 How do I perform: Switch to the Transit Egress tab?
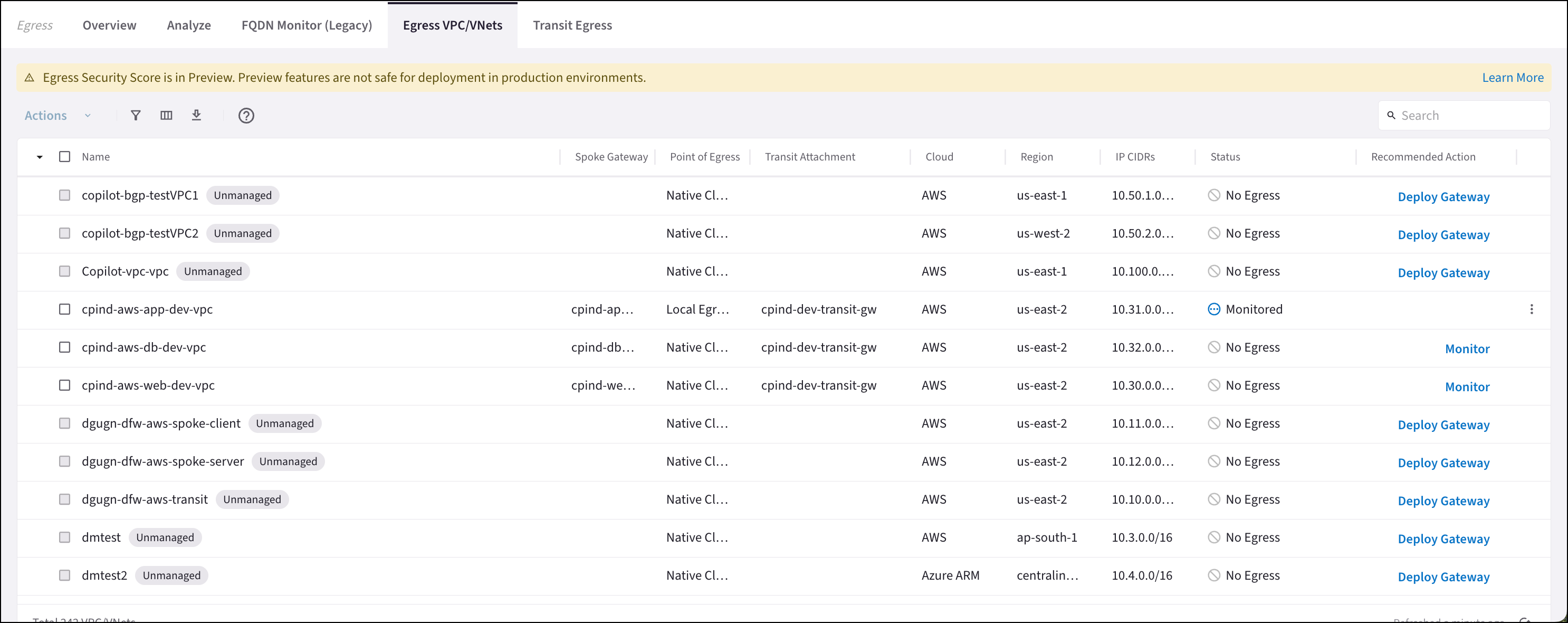tap(572, 25)
